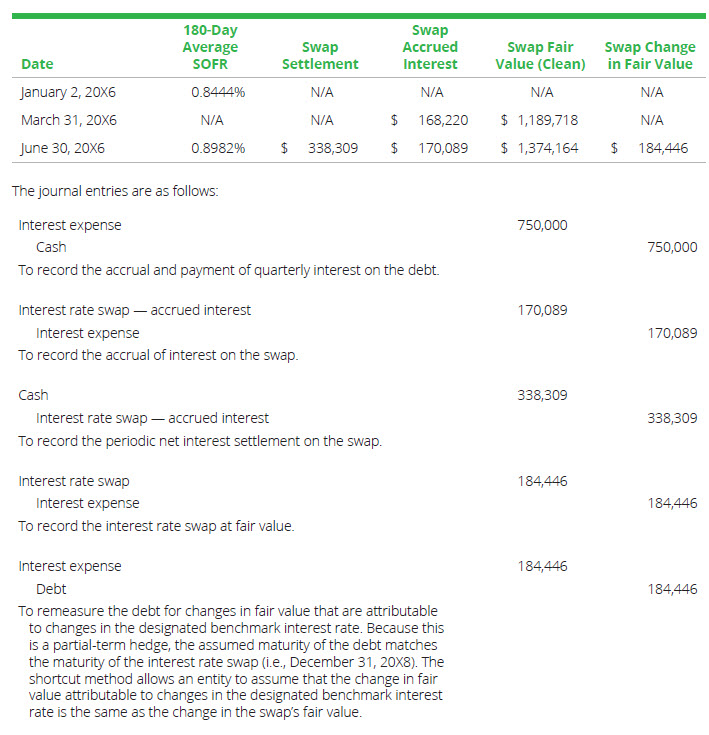Click "To record the accrual of interest on the swap."
The width and height of the screenshot is (709, 735).
click(x=158, y=355)
